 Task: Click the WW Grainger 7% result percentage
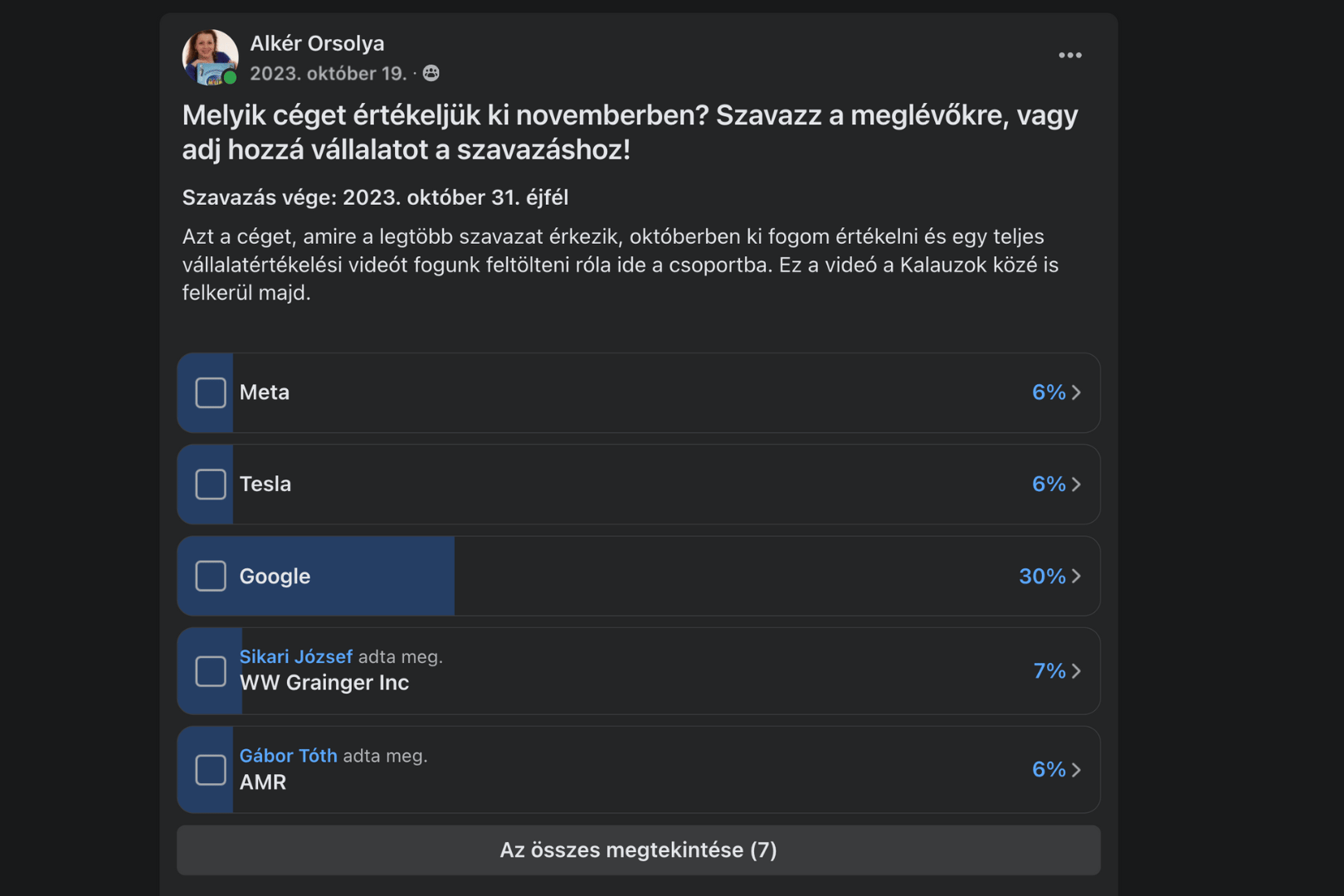[1049, 671]
